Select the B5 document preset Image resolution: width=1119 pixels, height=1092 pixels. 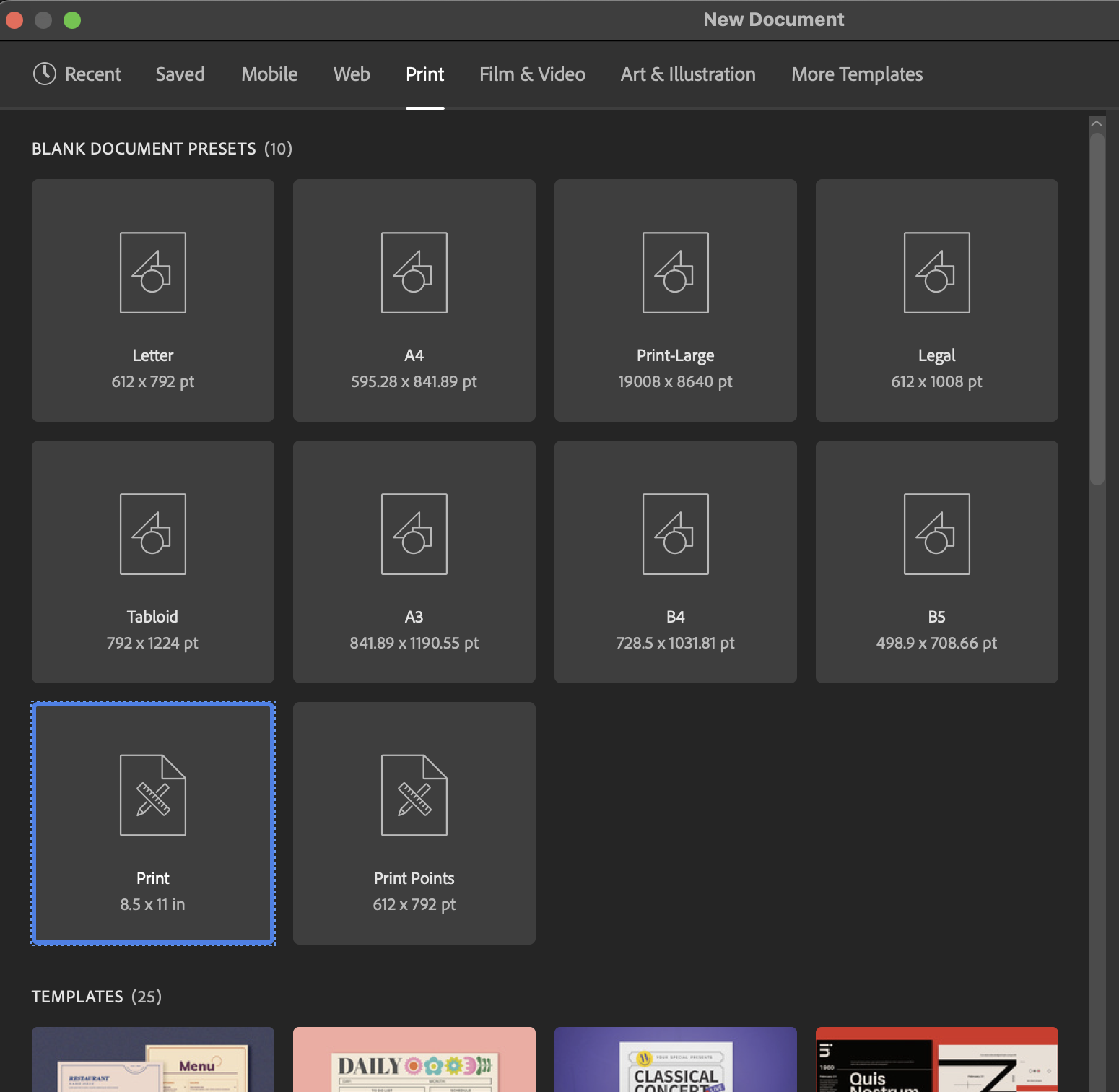pos(936,561)
